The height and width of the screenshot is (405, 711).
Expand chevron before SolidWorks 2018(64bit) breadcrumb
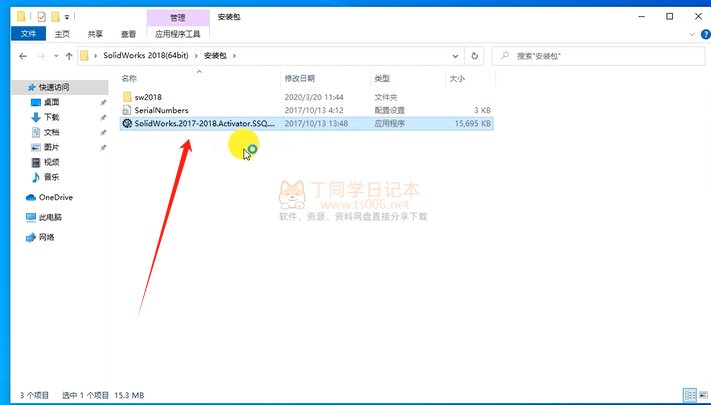(96, 56)
